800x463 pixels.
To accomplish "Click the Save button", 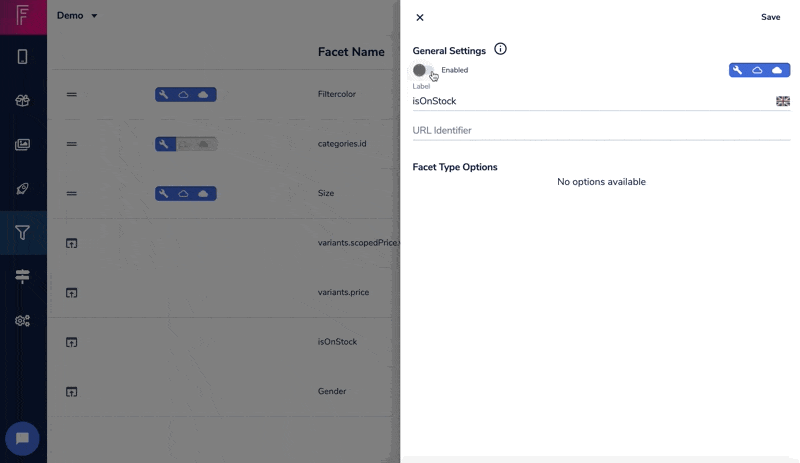I will 770,17.
